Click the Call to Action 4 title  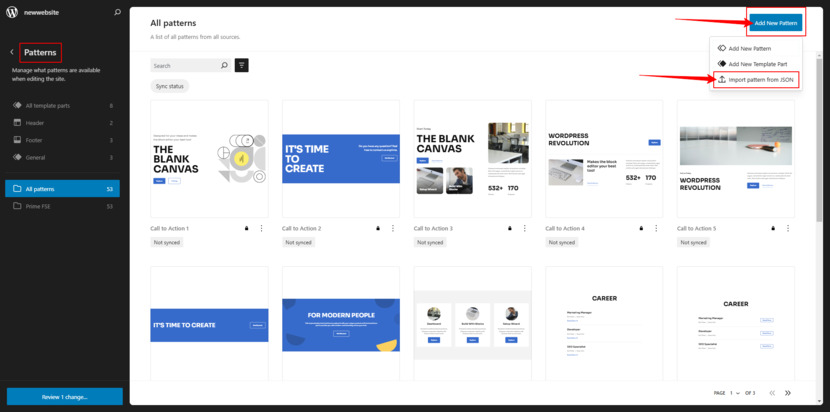point(565,228)
